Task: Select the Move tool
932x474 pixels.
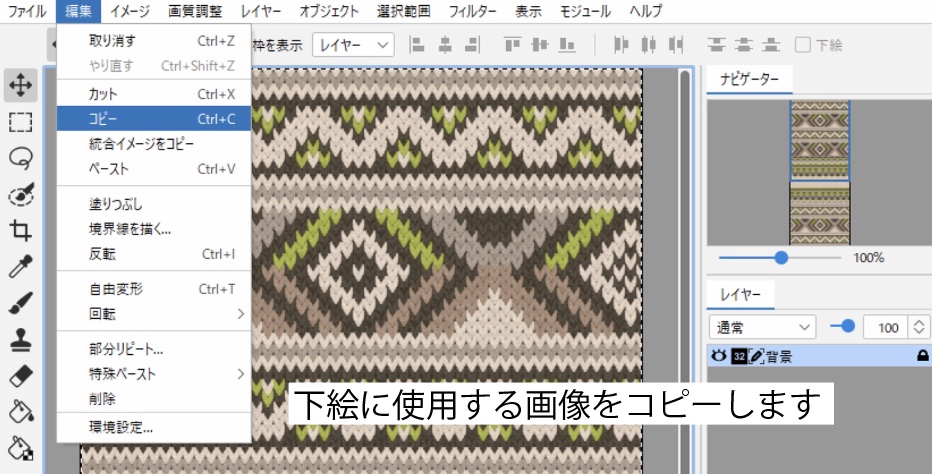Action: pyautogui.click(x=21, y=85)
